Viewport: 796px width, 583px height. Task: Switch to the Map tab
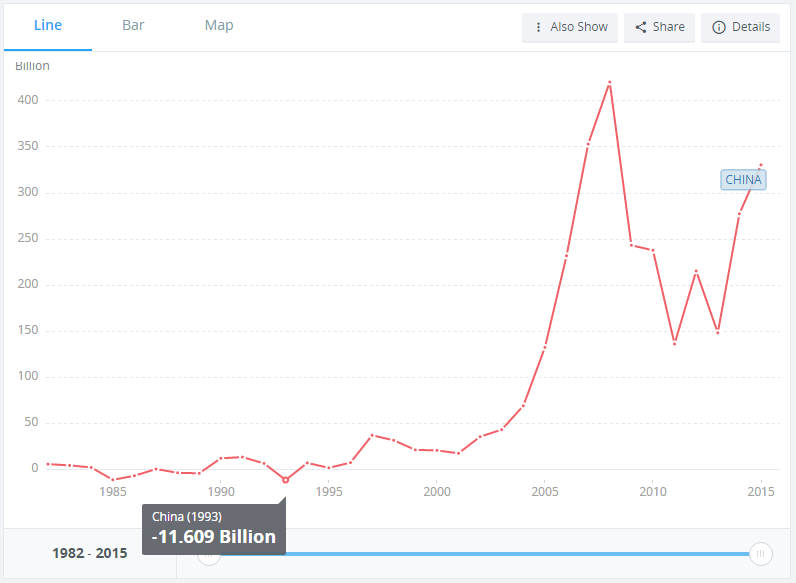219,25
